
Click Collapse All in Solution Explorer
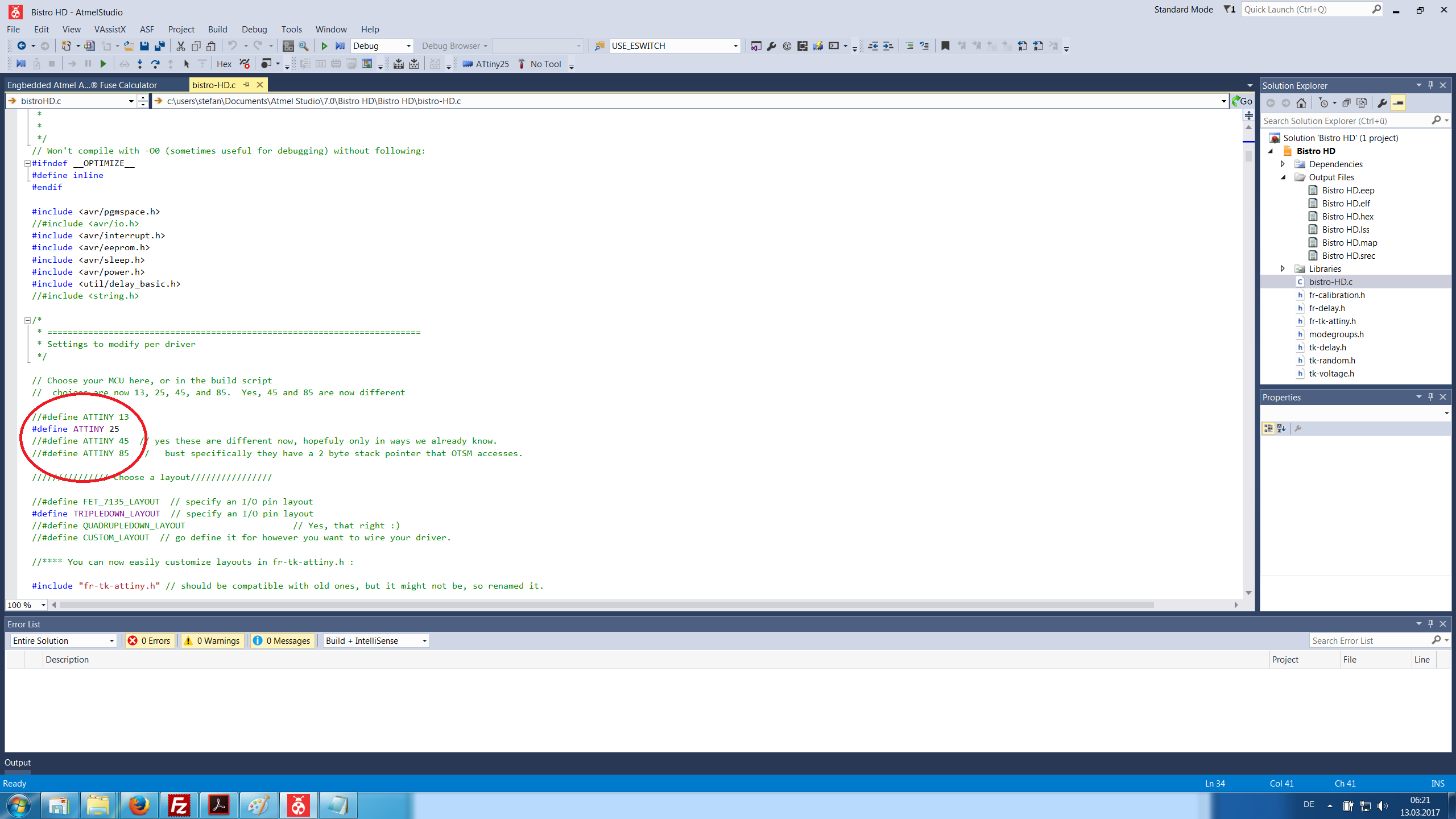(x=1346, y=103)
